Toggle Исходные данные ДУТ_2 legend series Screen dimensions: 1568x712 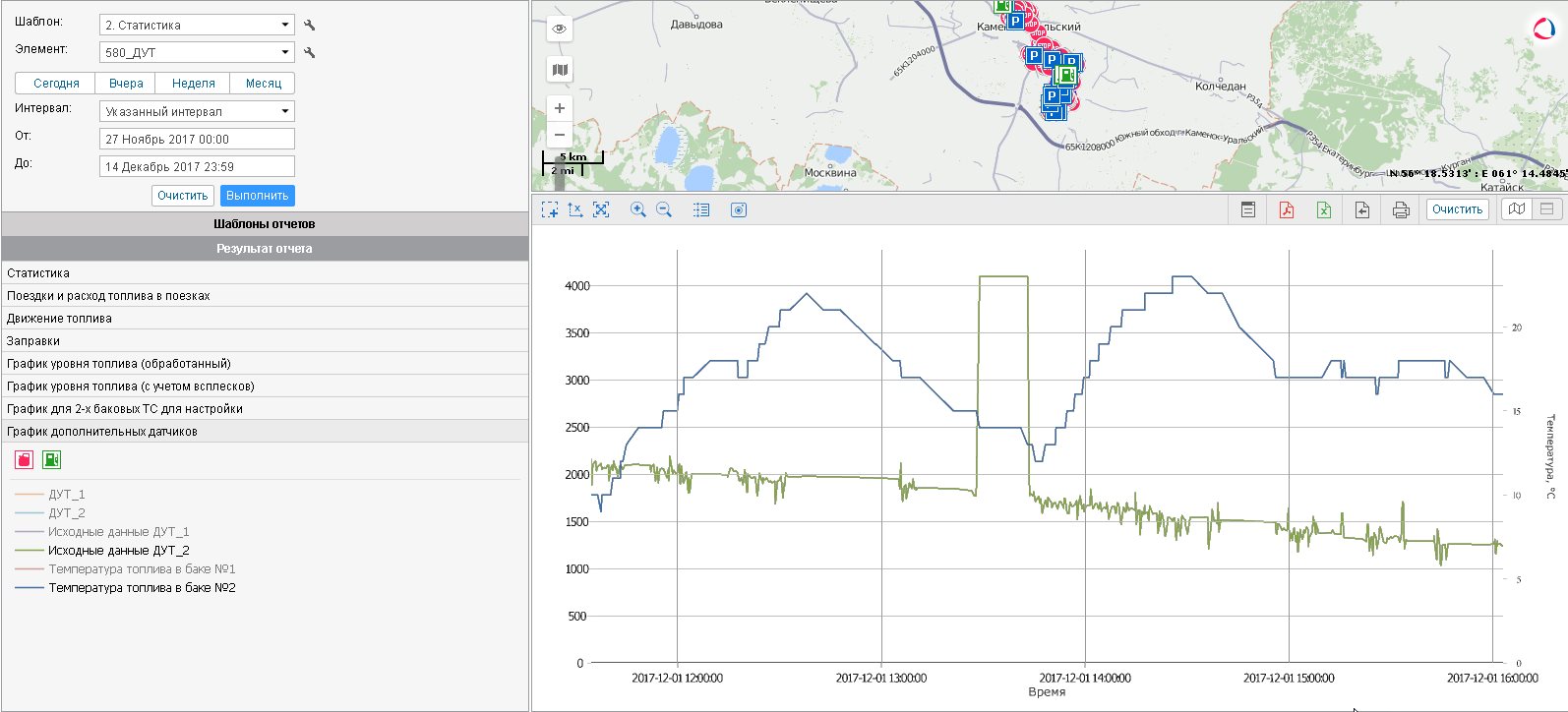(118, 551)
